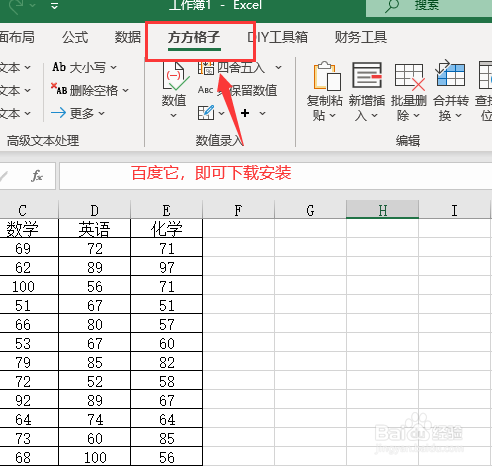Click the edit pencil icon in 数值录入
The image size is (492, 466).
click(x=206, y=113)
